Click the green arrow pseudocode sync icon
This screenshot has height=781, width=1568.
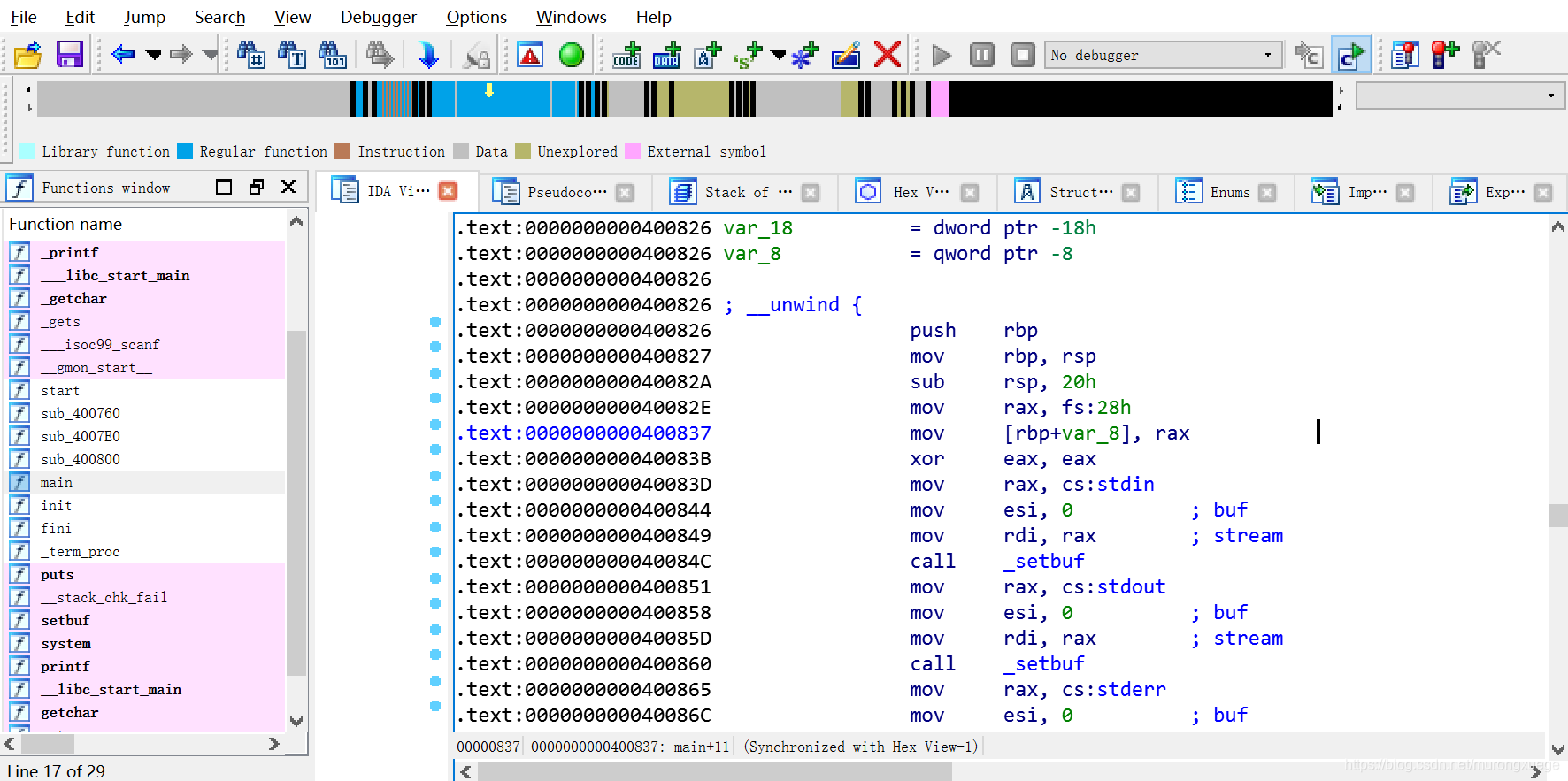point(1350,55)
